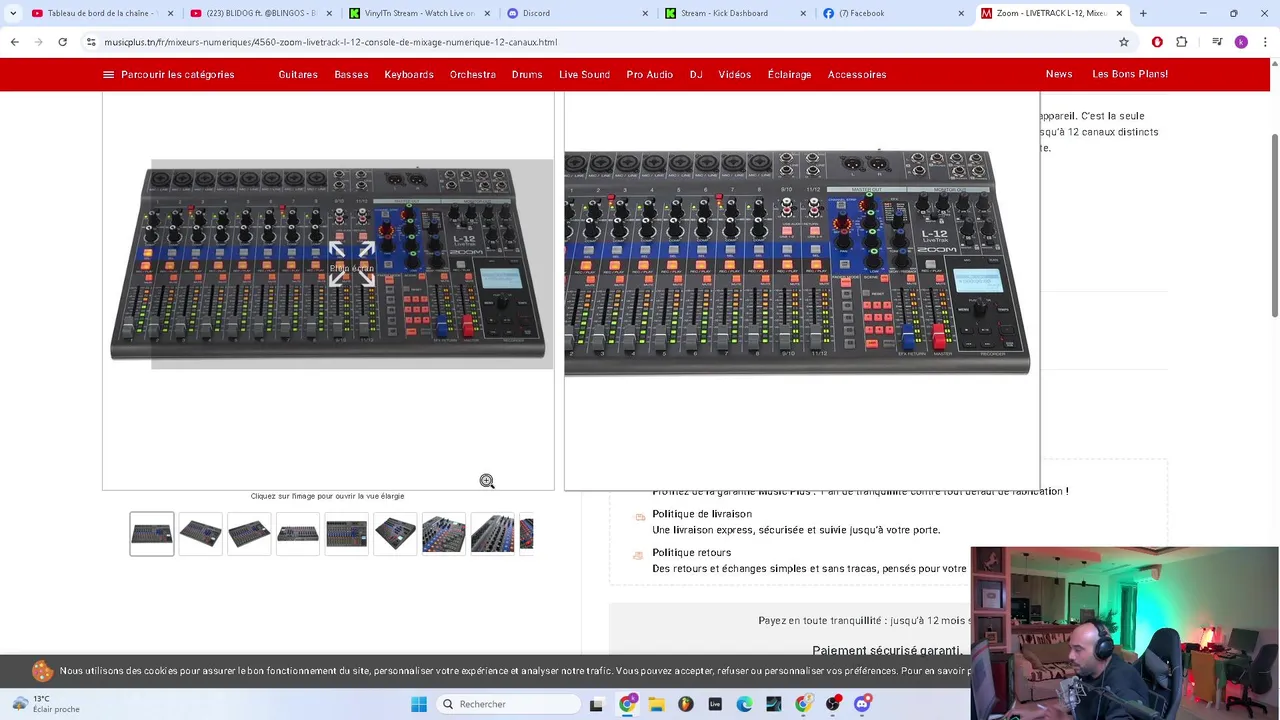Select the fifth mixer thumbnail (top view)

(347, 534)
